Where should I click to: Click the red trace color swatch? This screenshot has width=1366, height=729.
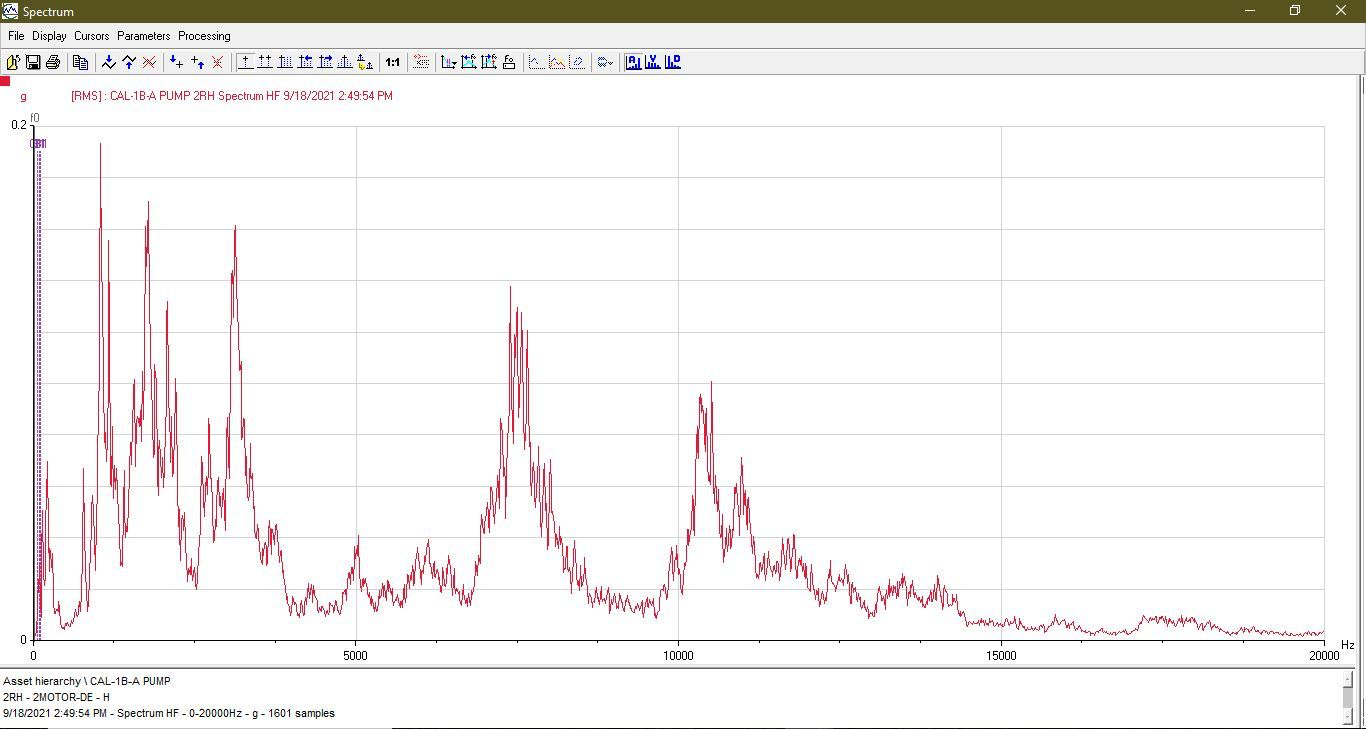click(5, 81)
